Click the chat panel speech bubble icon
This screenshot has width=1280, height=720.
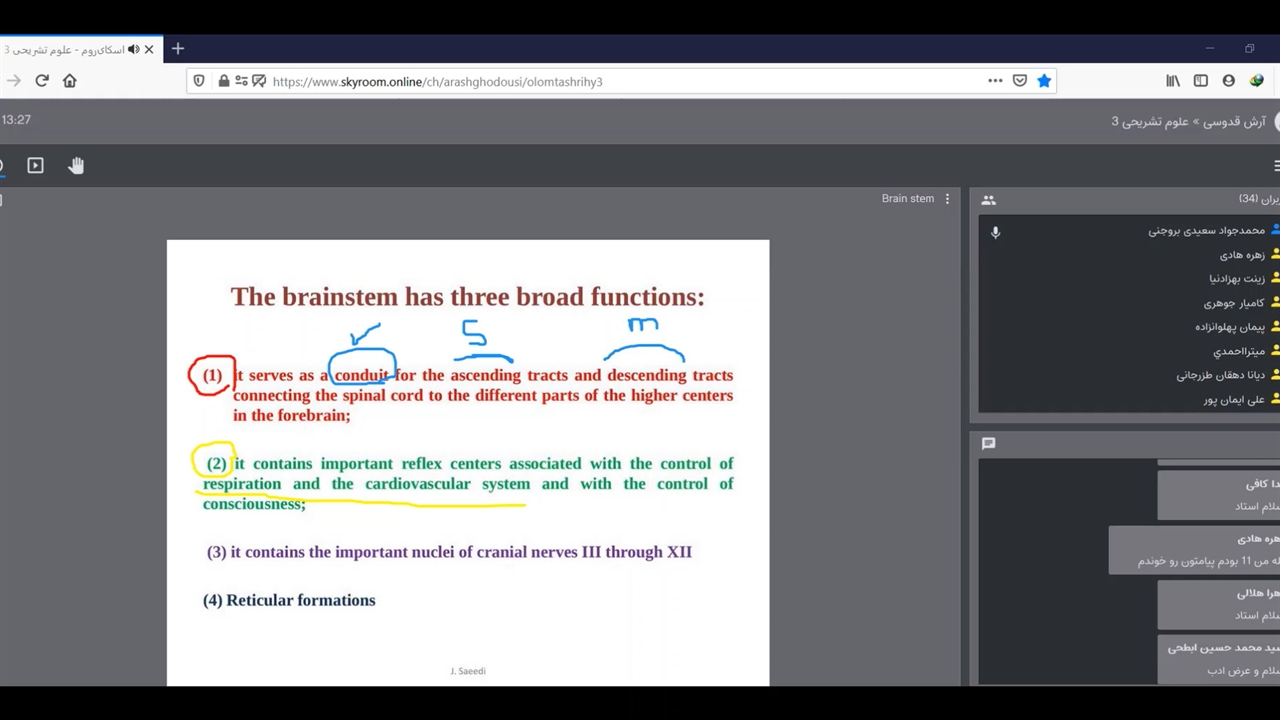pos(988,444)
